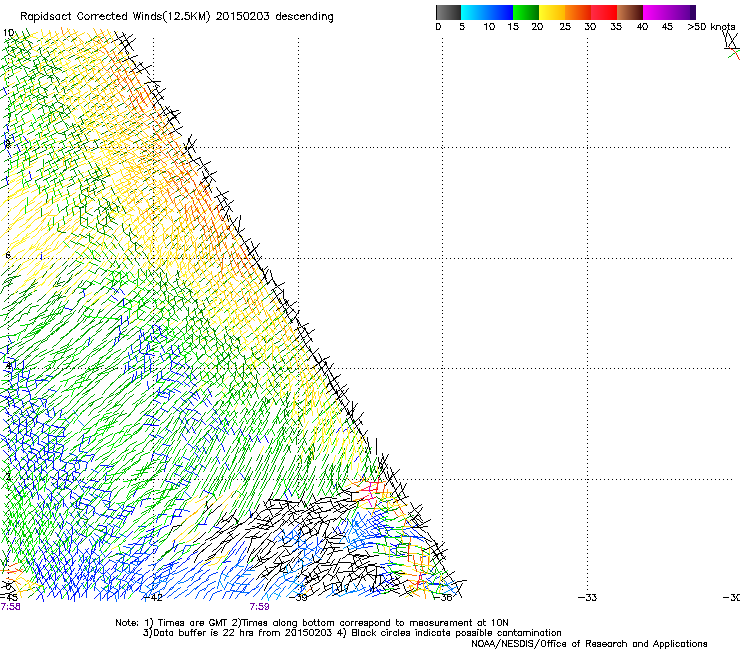The width and height of the screenshot is (740, 650).
Task: Click the 'Rapidscat Corrected Winds(12.5KM)' title text
Action: [116, 17]
